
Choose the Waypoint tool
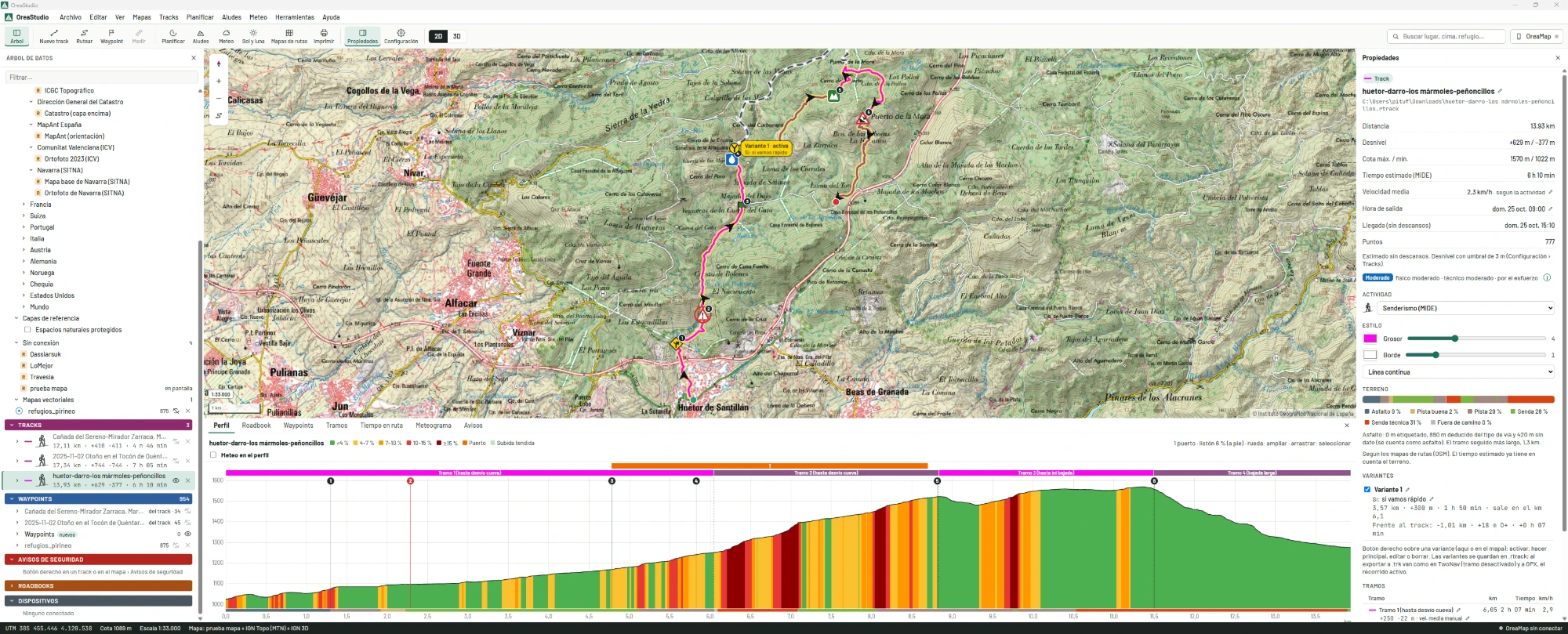[x=111, y=36]
